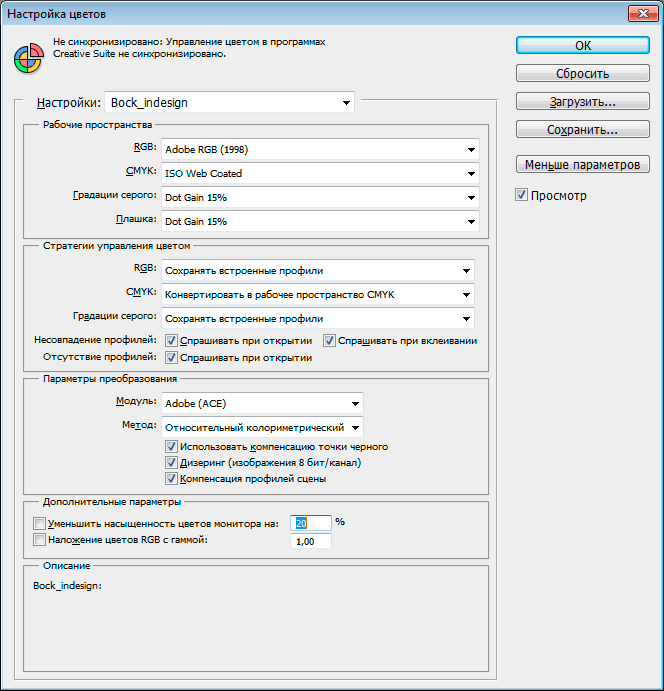664x691 pixels.
Task: Toggle Компенсация профилей сцены checkbox
Action: click(171, 479)
